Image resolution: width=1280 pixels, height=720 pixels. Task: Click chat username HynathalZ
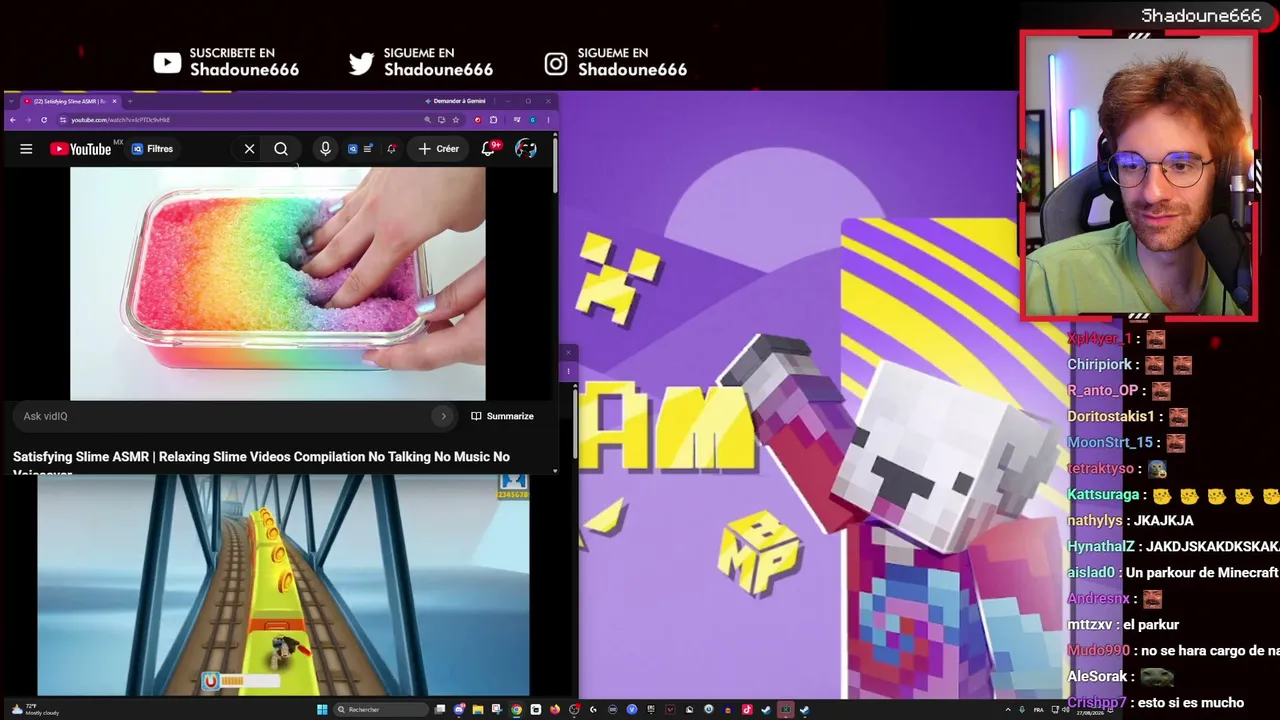[x=1101, y=547]
